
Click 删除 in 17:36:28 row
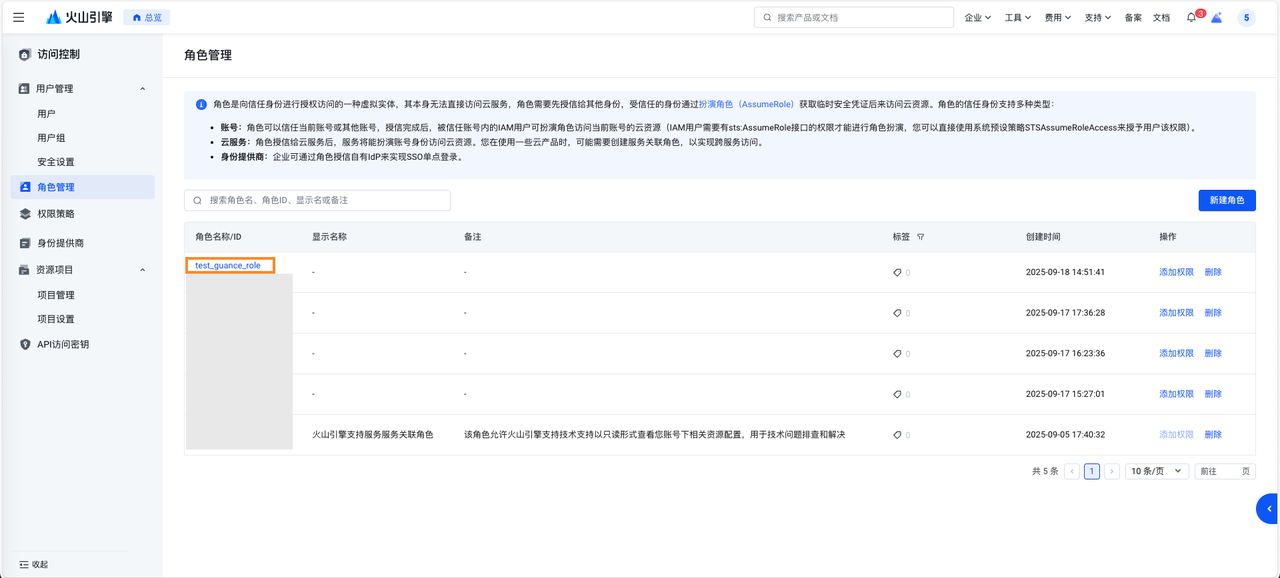click(x=1213, y=313)
